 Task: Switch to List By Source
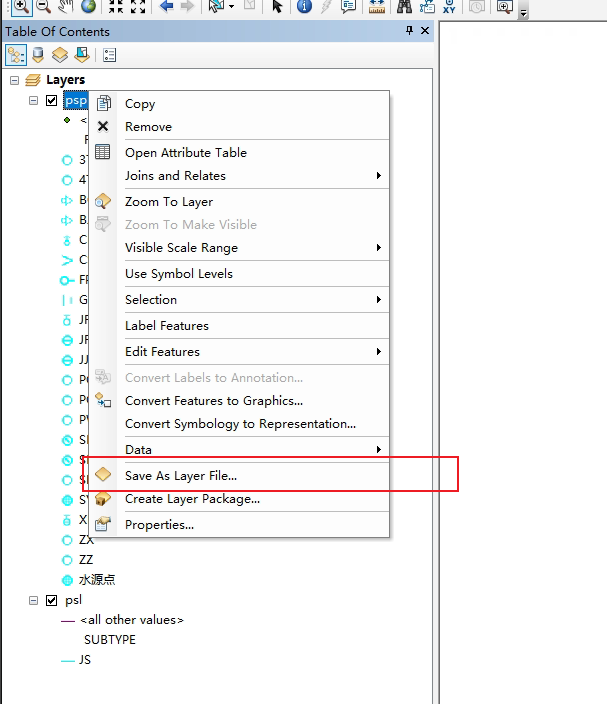pos(38,55)
